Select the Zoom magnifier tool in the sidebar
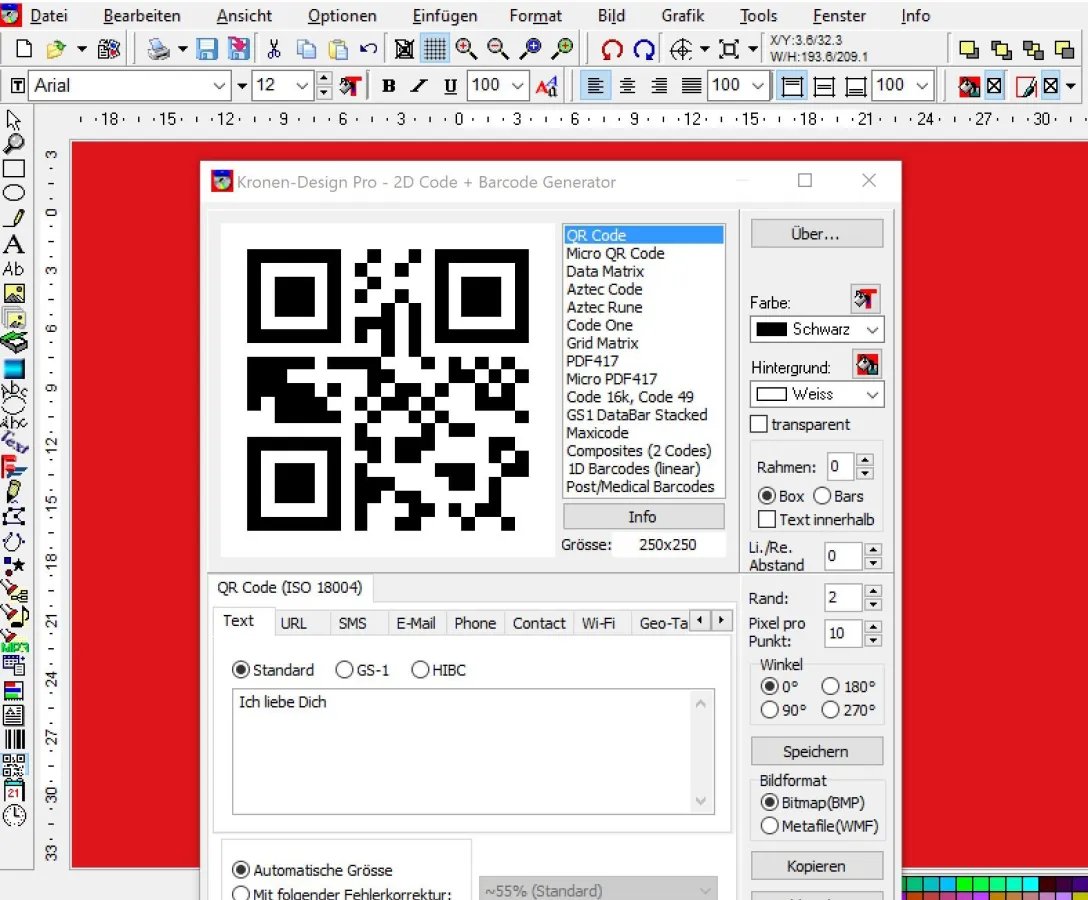Viewport: 1088px width, 900px height. pos(14,142)
